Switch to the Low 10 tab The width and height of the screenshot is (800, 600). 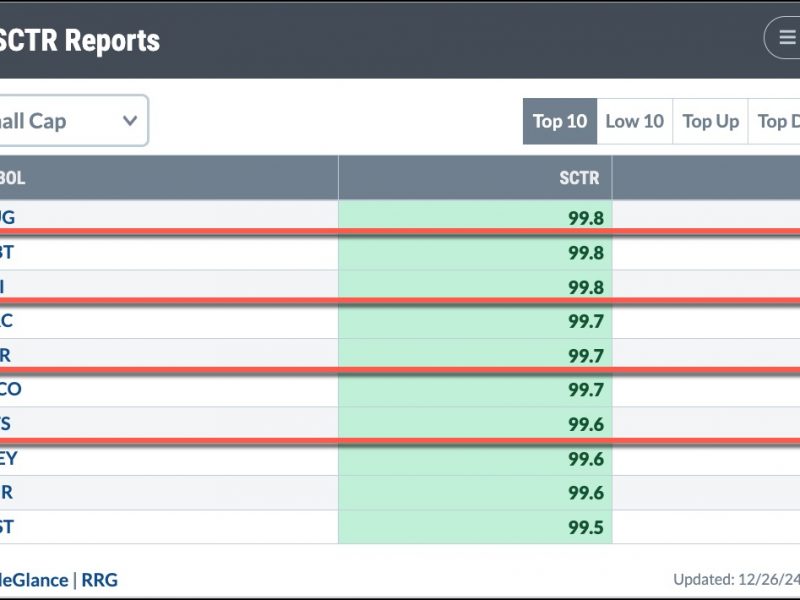(635, 121)
